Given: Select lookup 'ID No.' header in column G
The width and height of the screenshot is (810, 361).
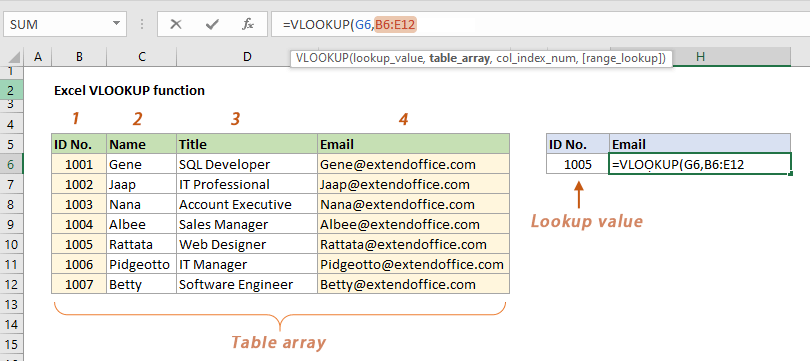Looking at the screenshot, I should 578,144.
